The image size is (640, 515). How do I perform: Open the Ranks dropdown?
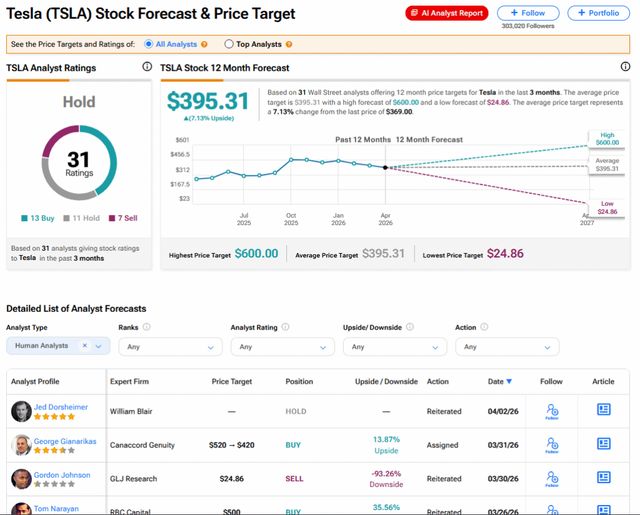coord(170,347)
